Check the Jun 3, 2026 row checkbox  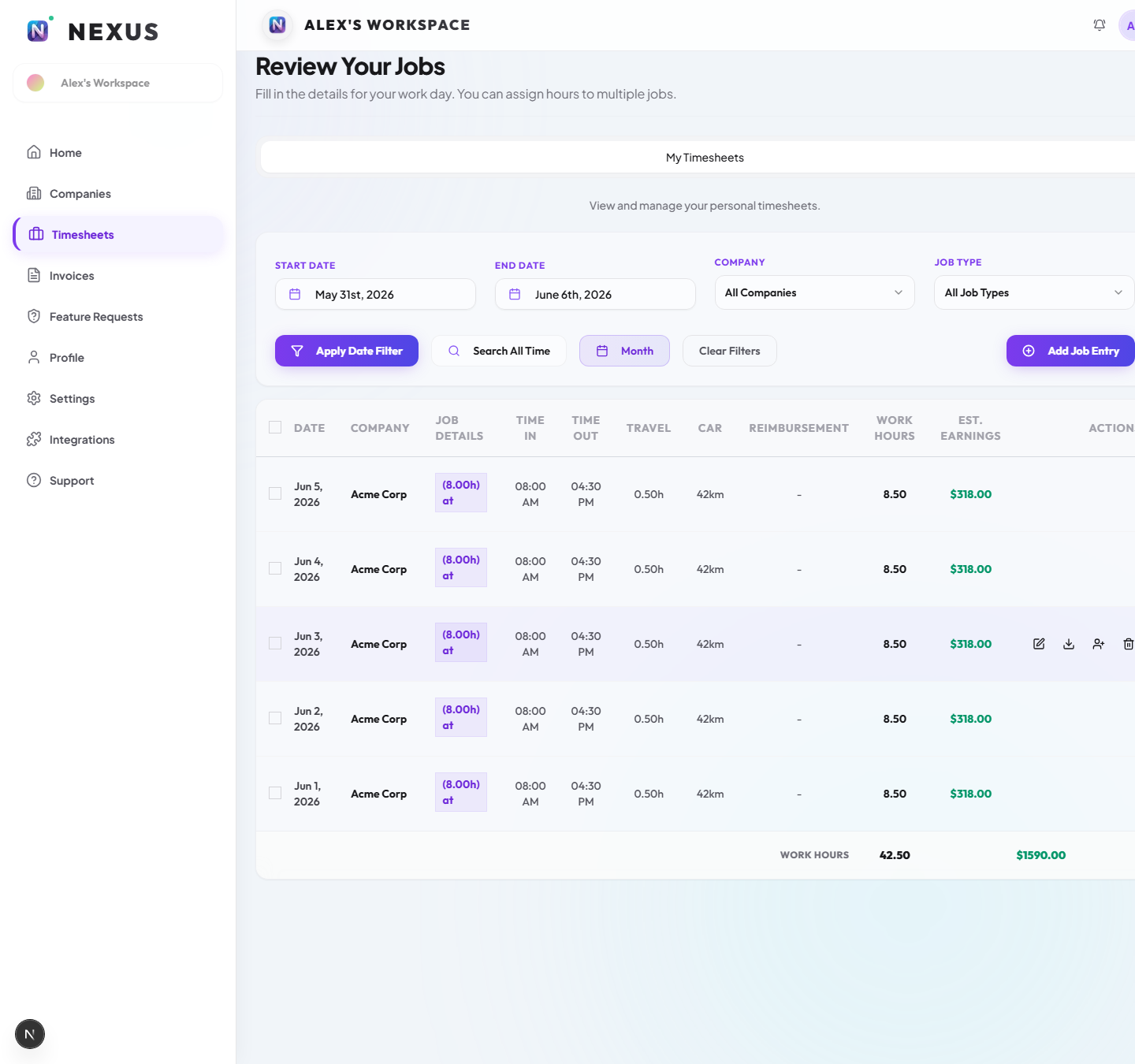click(x=275, y=643)
